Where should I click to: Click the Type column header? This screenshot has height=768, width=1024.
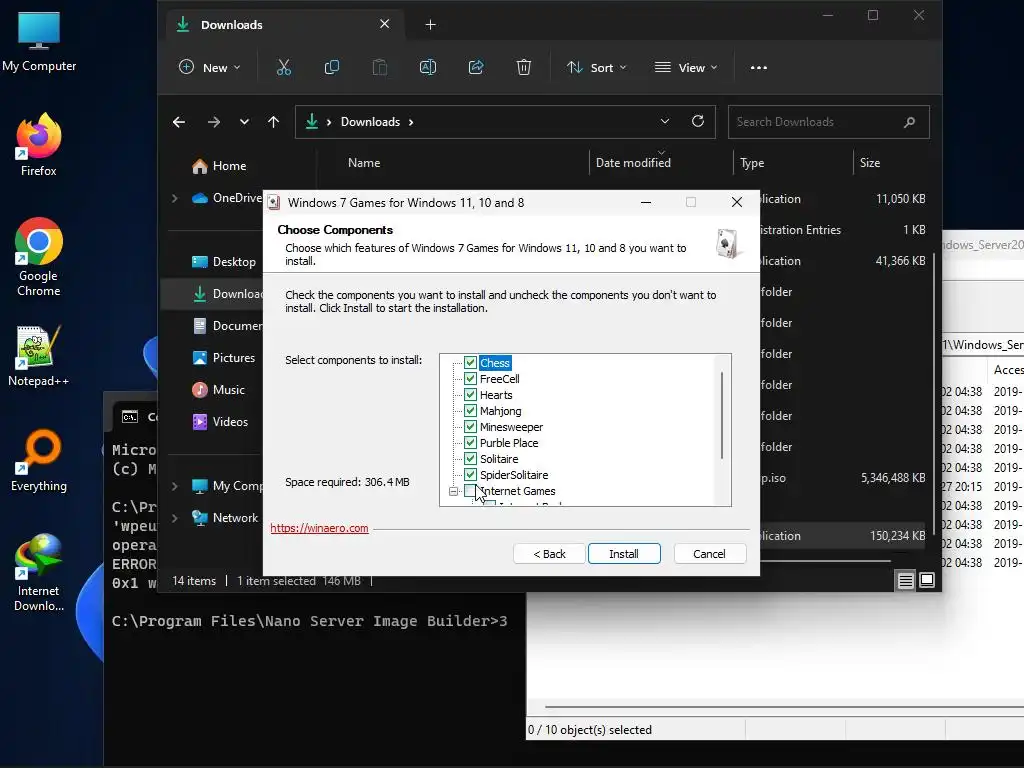752,163
